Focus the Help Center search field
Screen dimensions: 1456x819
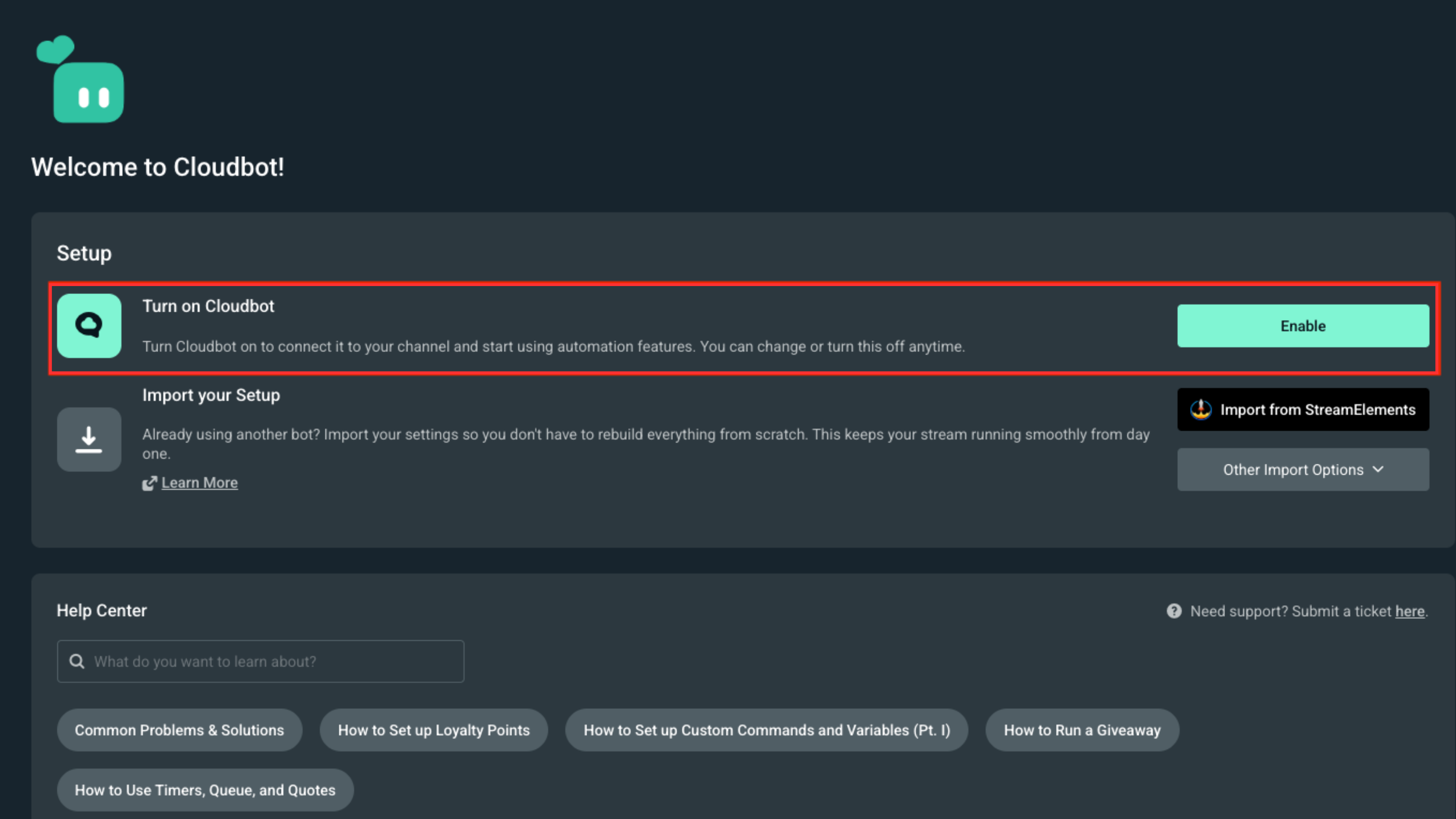[260, 661]
